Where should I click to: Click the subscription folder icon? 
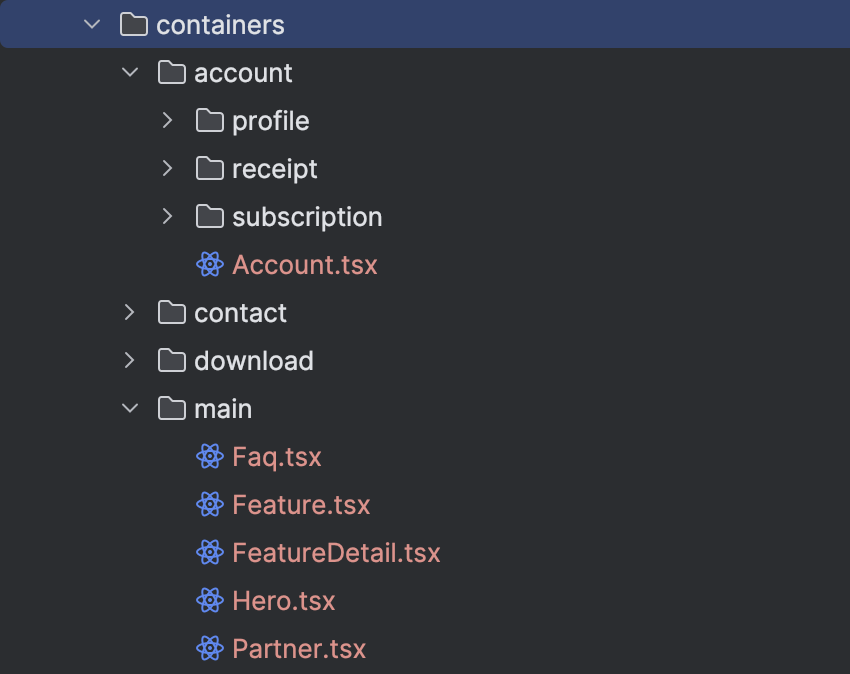tap(210, 217)
